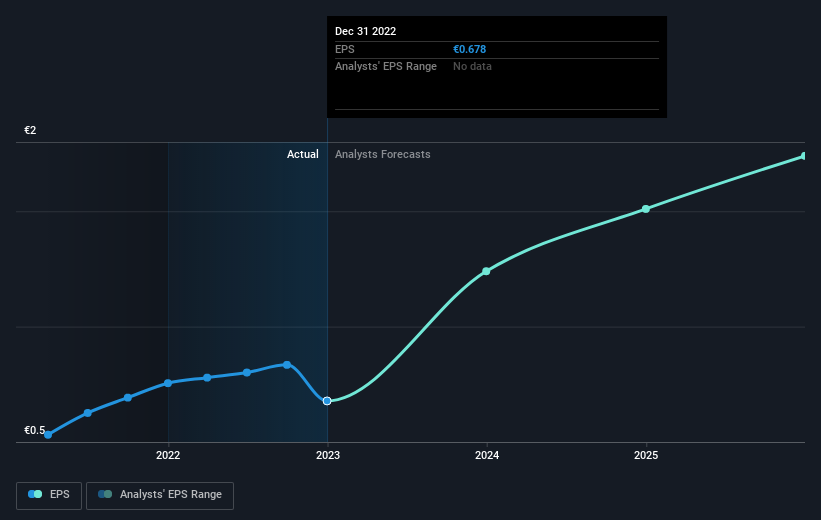Click the second EPS data point from left
Image resolution: width=821 pixels, height=520 pixels.
[x=88, y=413]
